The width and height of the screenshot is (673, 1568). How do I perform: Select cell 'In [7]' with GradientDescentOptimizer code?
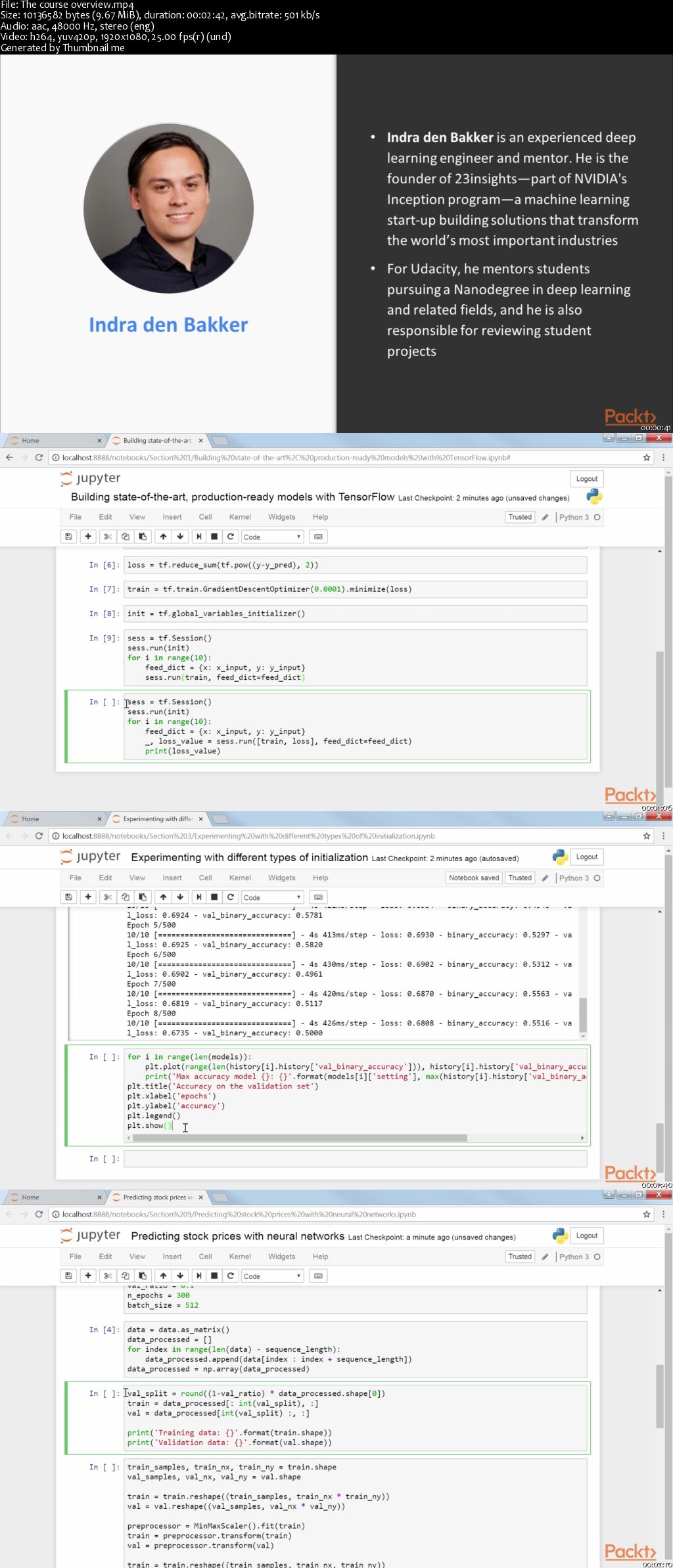pos(355,589)
